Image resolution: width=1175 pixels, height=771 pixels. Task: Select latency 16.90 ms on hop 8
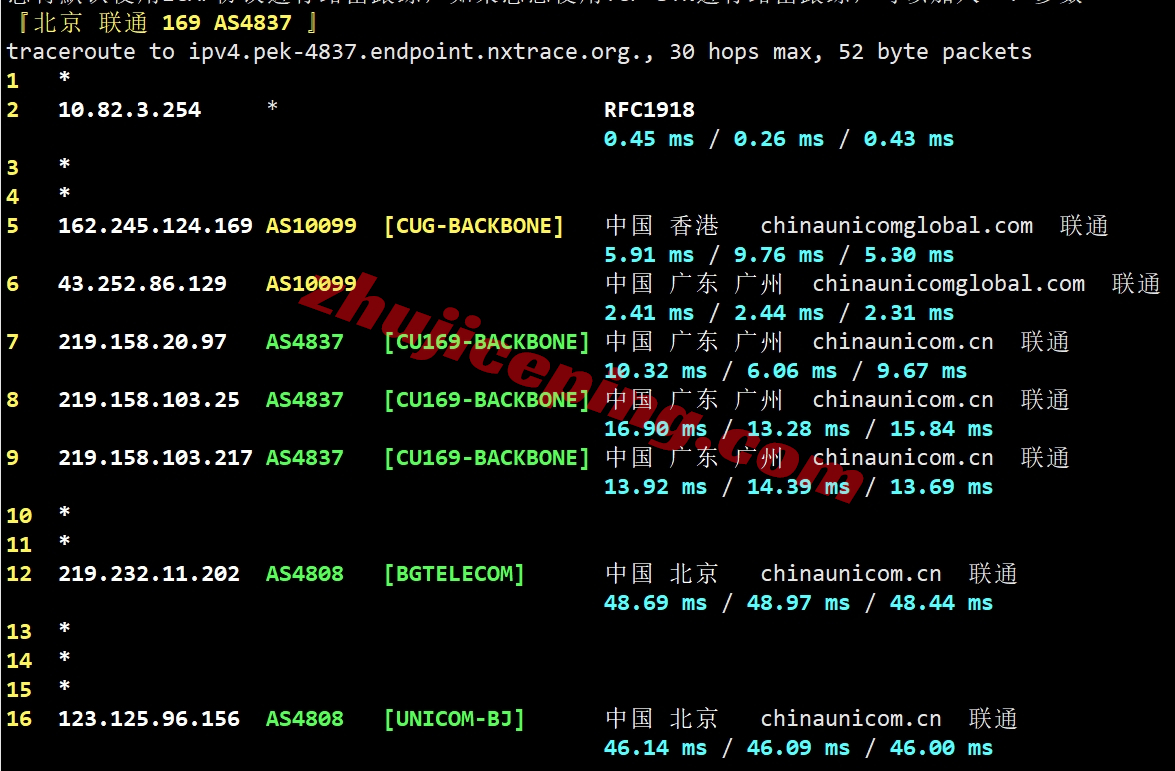click(656, 429)
